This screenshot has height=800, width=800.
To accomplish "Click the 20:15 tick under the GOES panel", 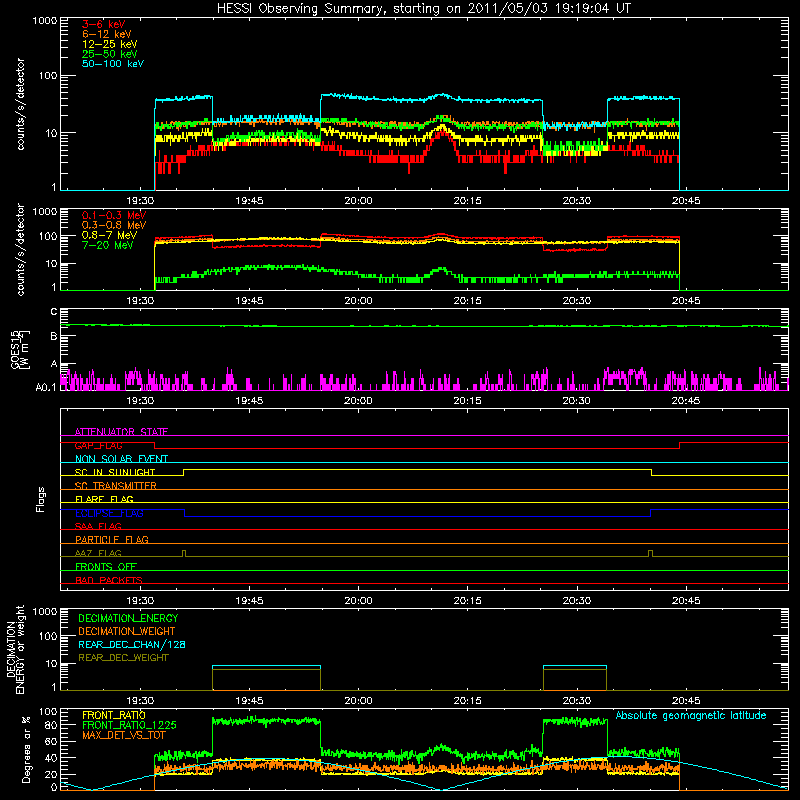I will (x=467, y=401).
